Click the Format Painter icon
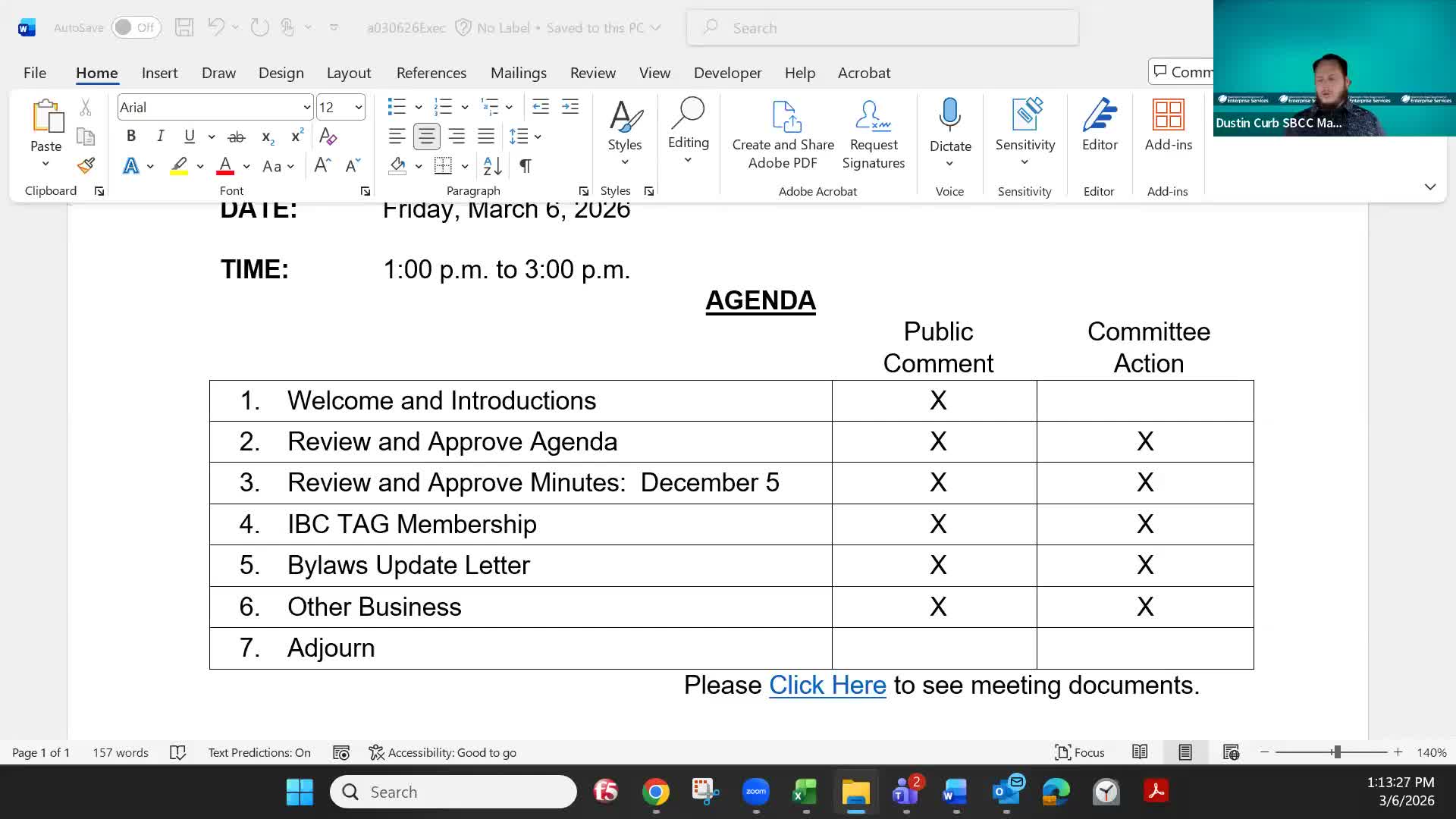 pos(86,165)
